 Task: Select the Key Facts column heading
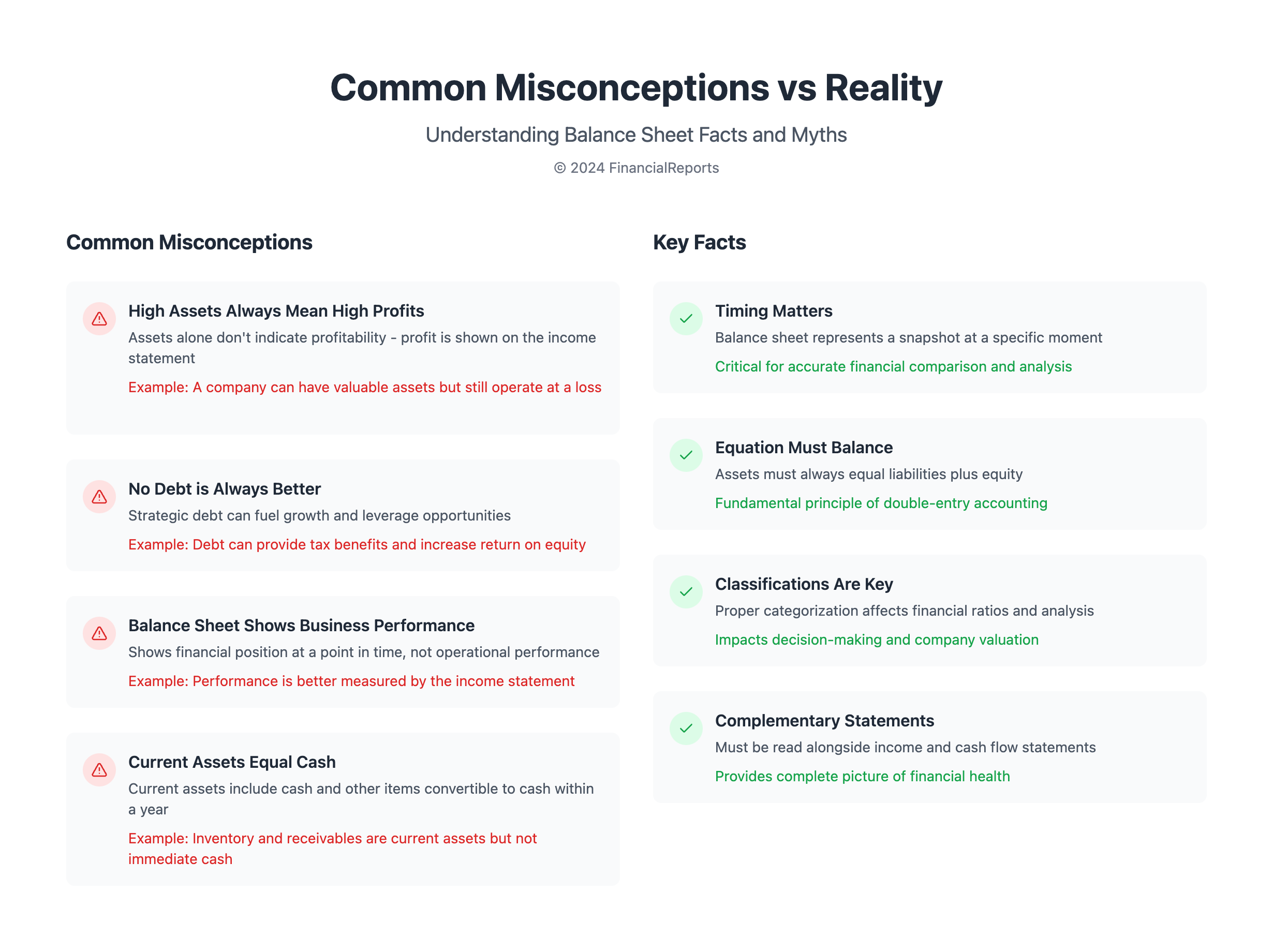[x=699, y=242]
